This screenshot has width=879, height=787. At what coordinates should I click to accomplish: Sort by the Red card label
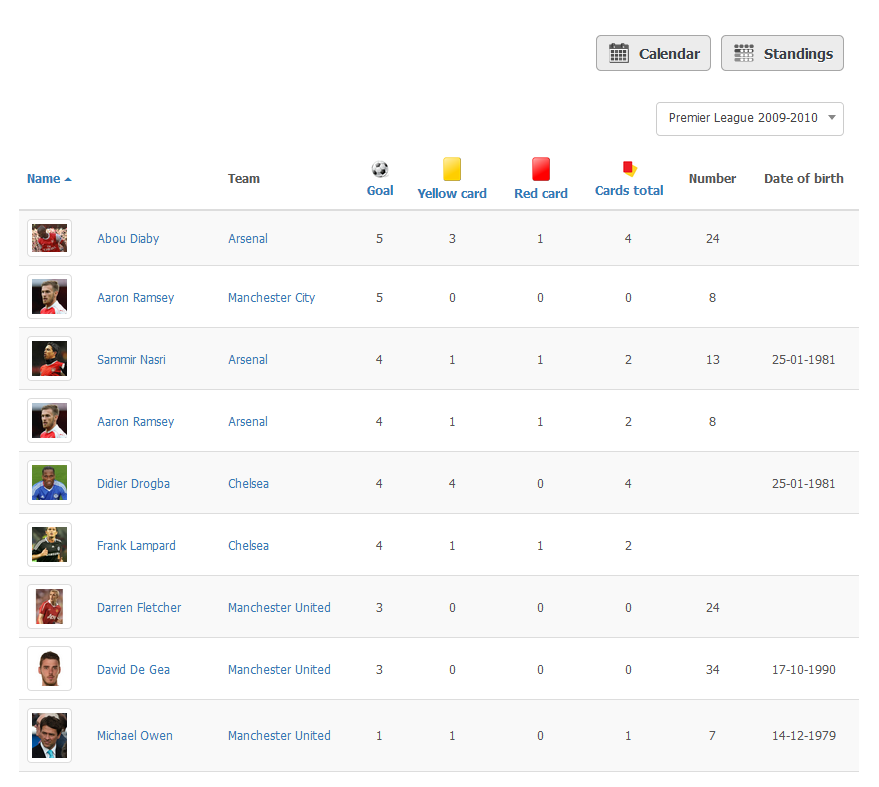[541, 193]
